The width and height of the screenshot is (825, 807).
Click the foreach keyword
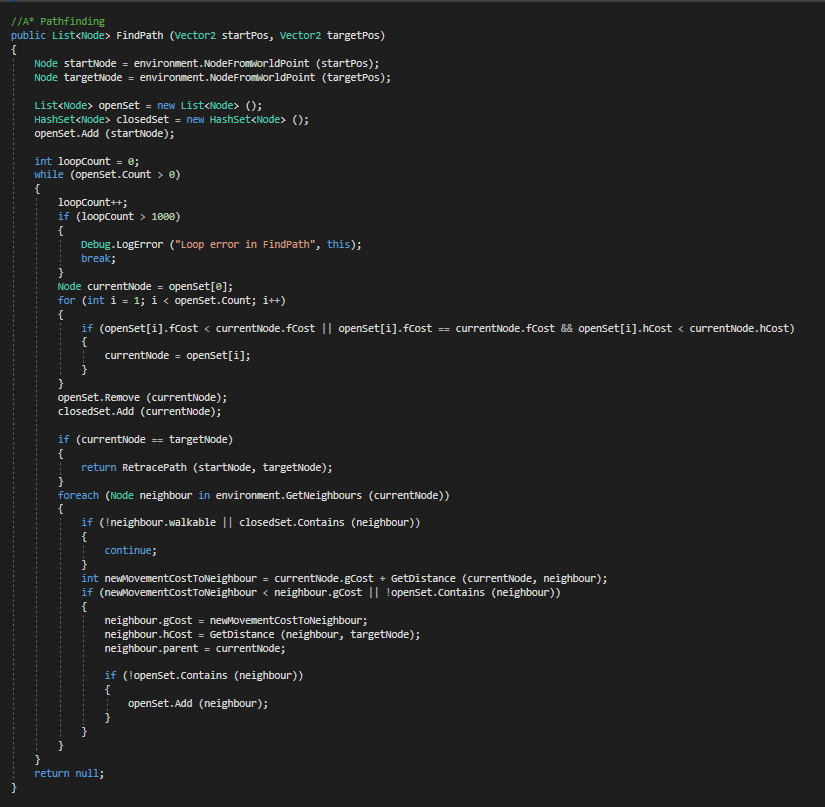pos(78,495)
